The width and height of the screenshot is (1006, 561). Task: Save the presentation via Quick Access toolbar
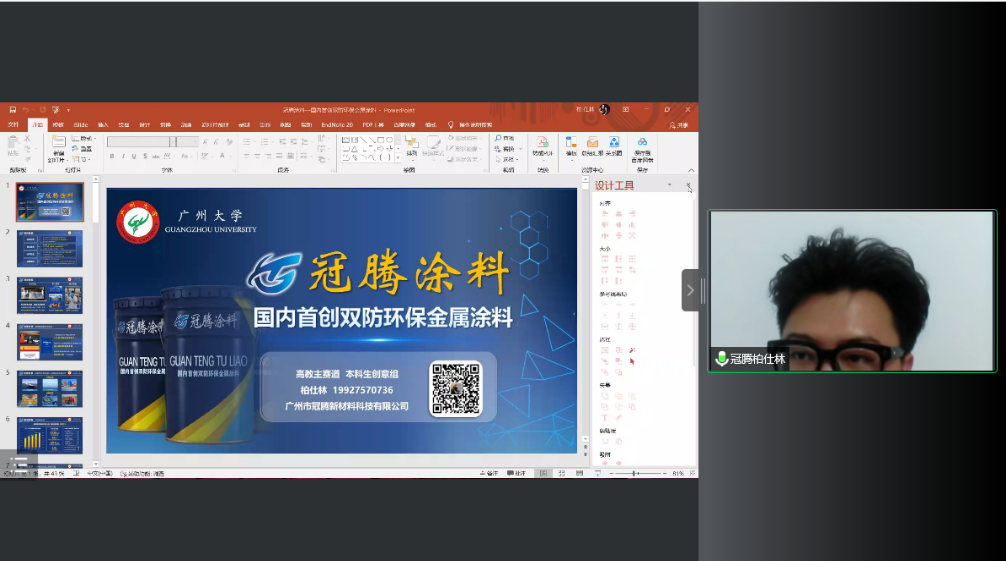point(13,110)
